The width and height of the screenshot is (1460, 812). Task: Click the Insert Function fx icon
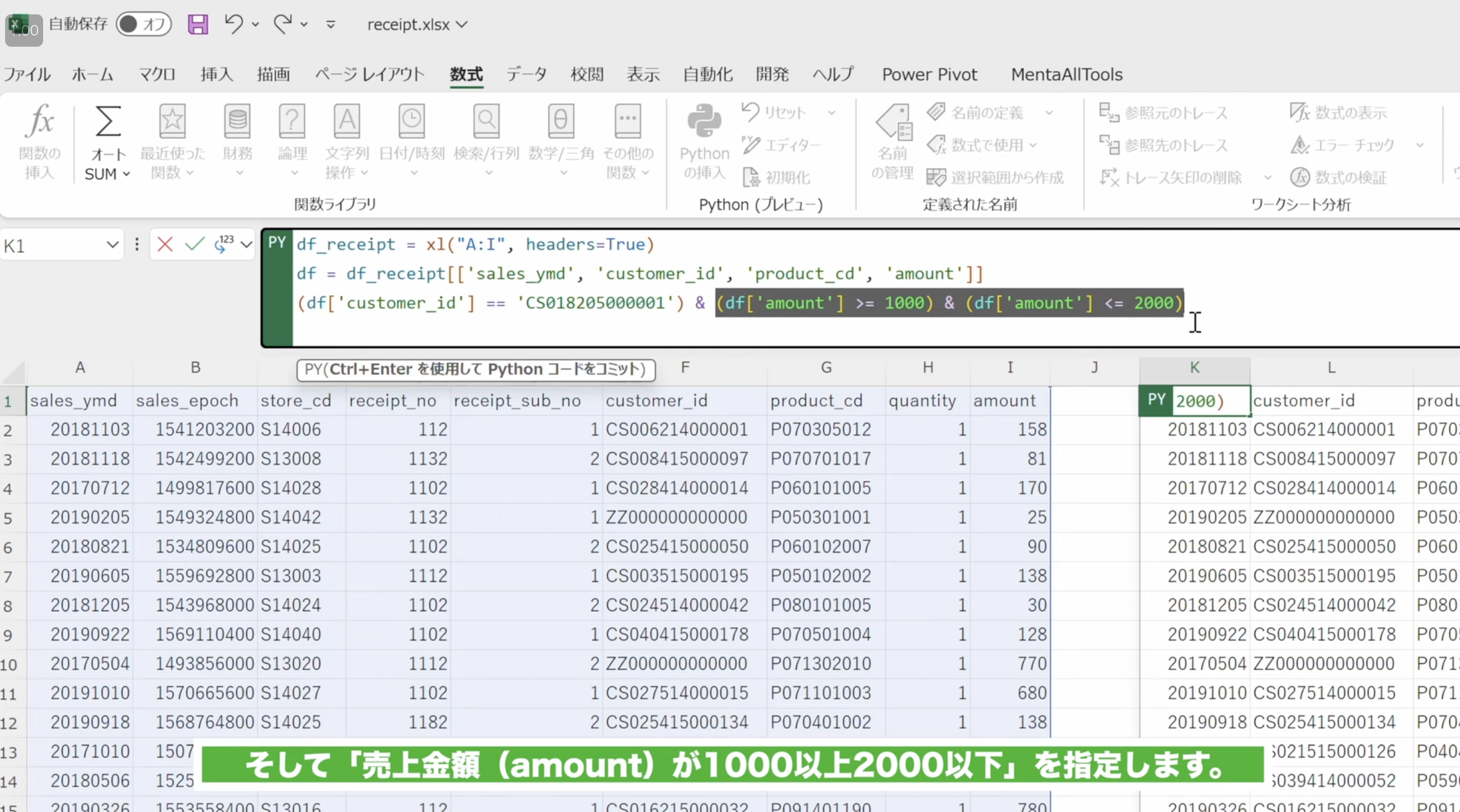coord(39,121)
